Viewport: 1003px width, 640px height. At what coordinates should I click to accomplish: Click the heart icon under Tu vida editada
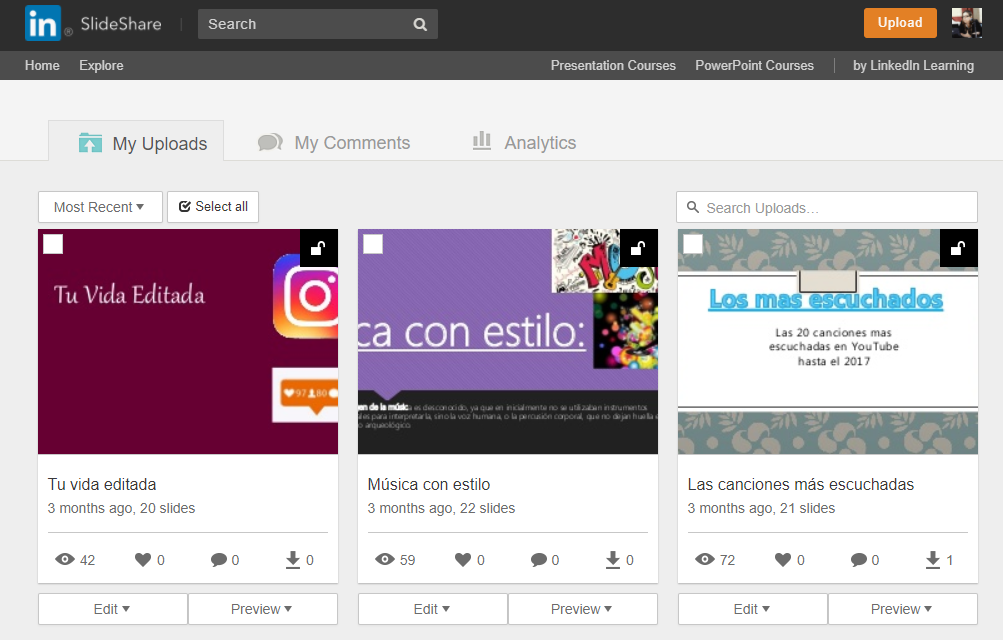pyautogui.click(x=143, y=560)
